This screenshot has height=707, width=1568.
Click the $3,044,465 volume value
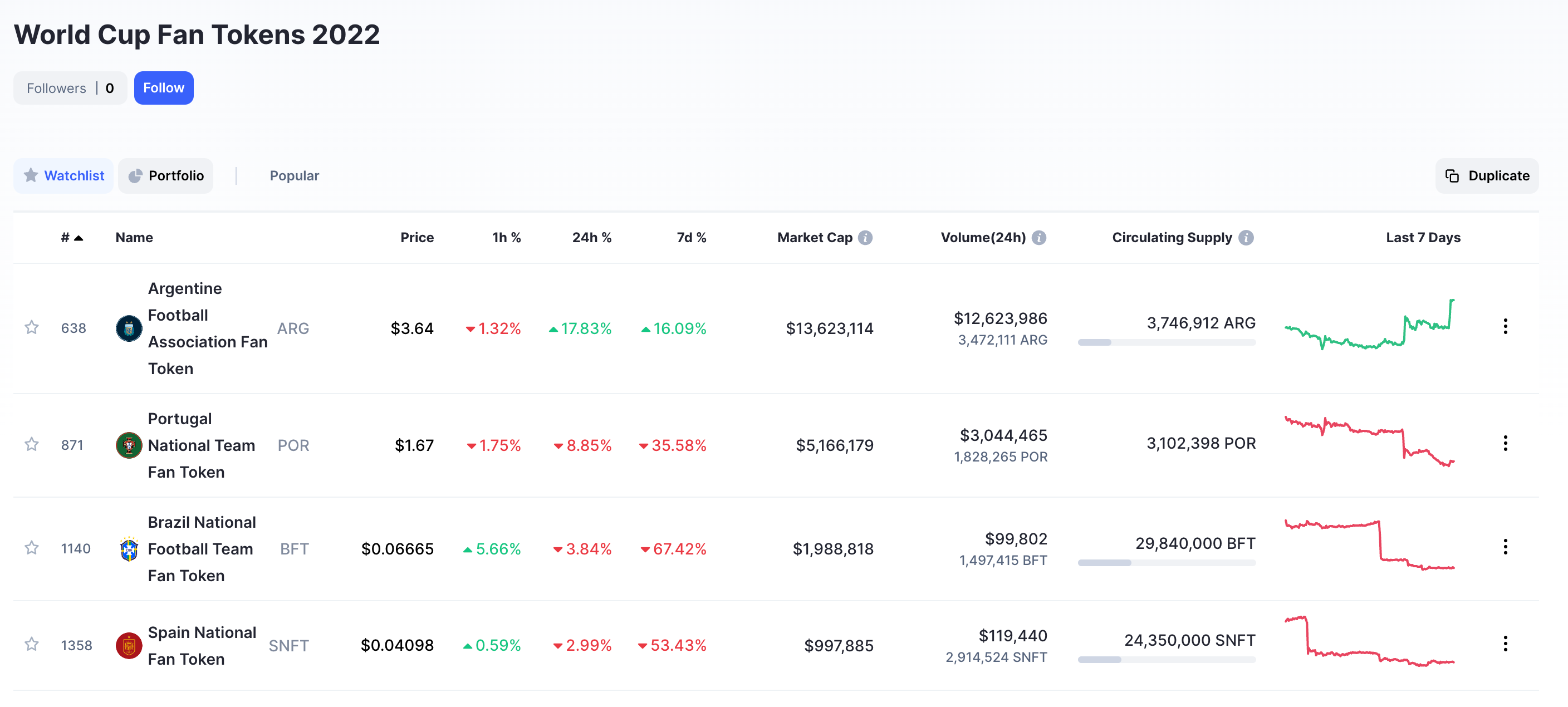(1003, 435)
